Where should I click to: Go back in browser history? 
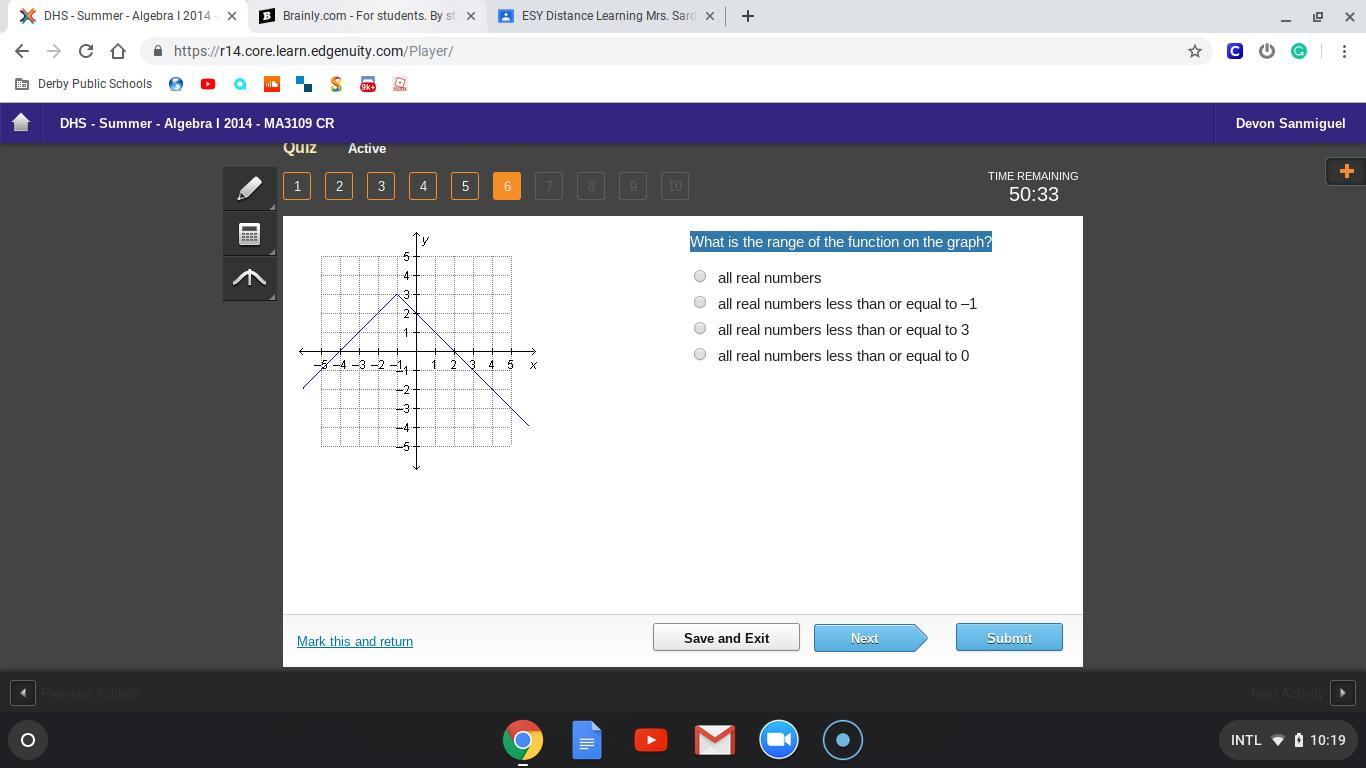click(22, 51)
